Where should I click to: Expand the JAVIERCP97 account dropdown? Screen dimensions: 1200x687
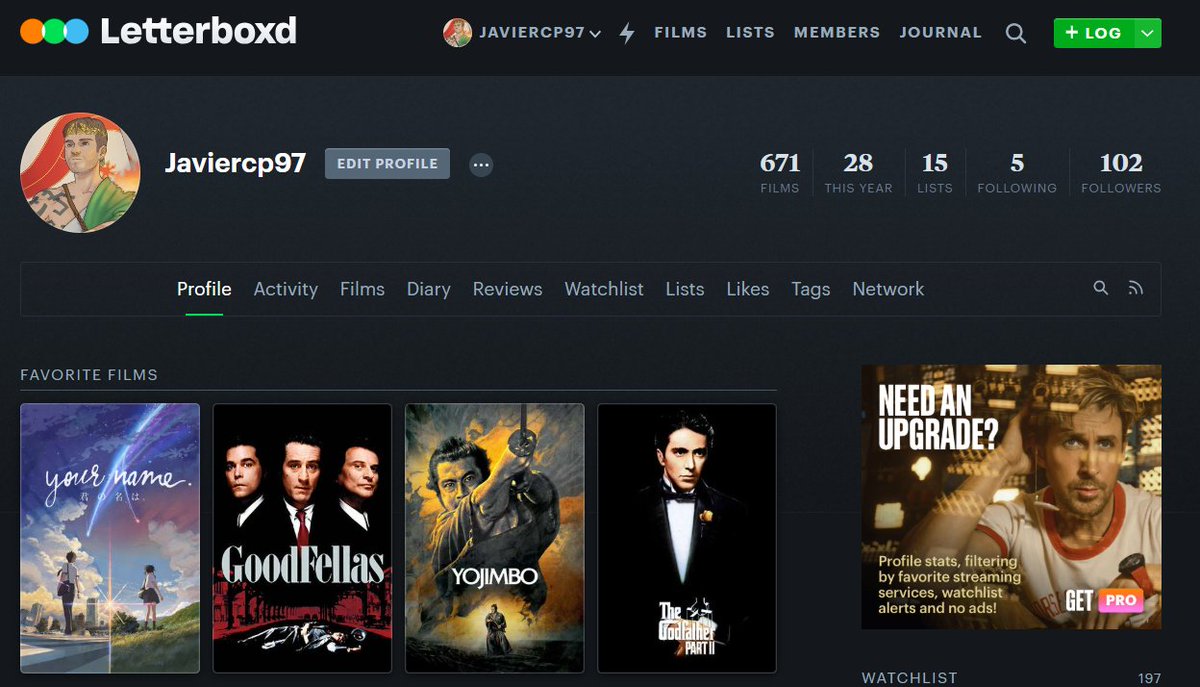point(538,33)
